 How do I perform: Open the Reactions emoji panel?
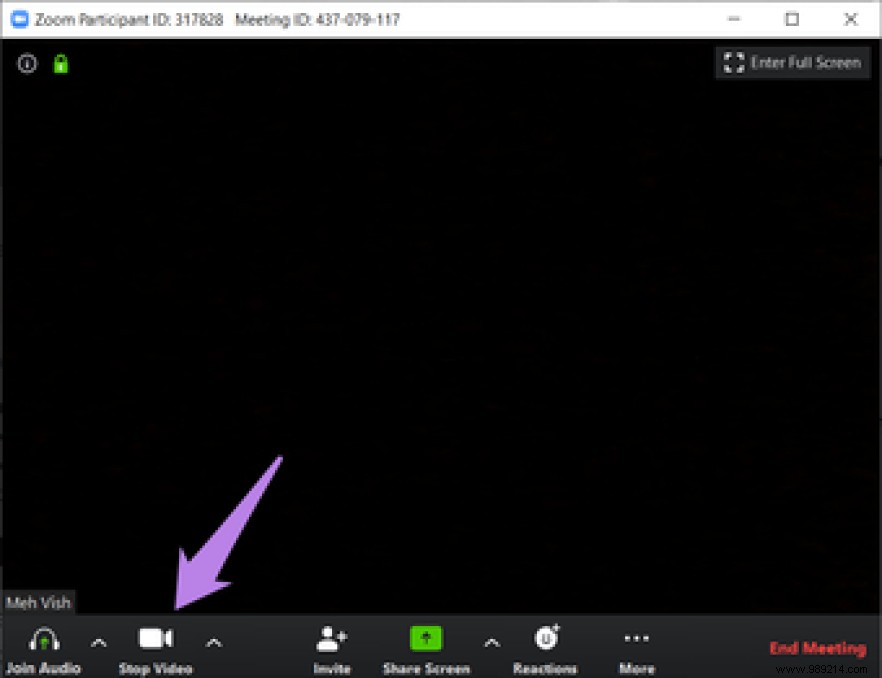tap(546, 637)
